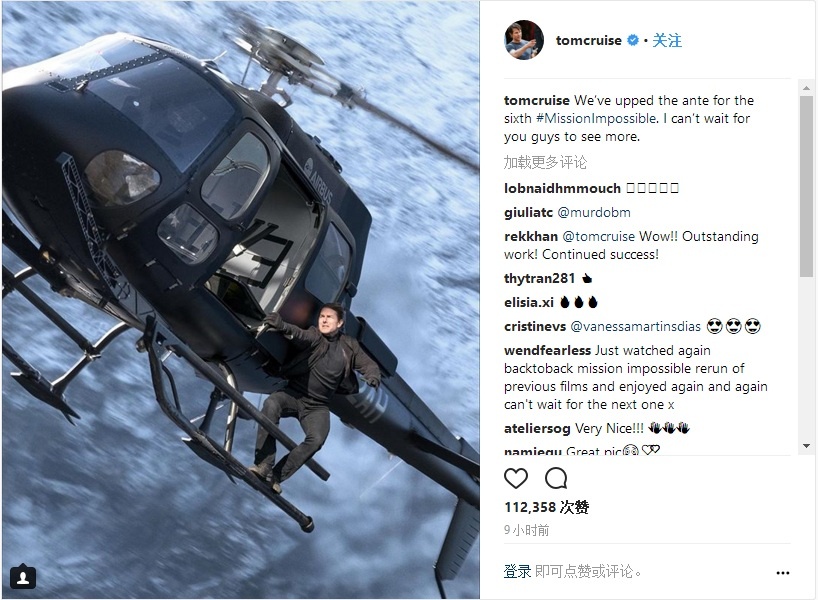Open lobnaidhmmouch commenter profile
The width and height of the screenshot is (818, 600).
coord(562,188)
